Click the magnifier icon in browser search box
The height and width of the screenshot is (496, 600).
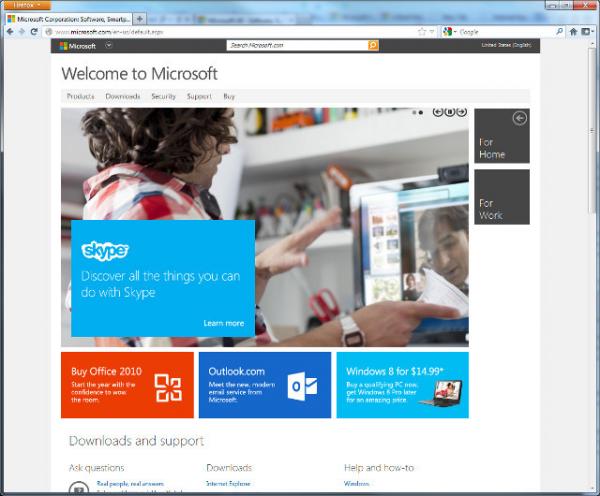[559, 32]
